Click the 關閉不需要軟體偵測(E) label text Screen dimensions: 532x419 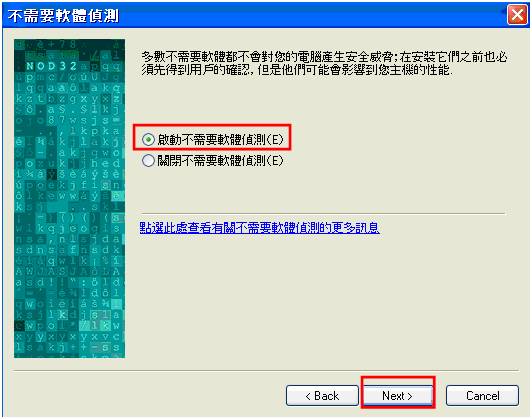220,160
